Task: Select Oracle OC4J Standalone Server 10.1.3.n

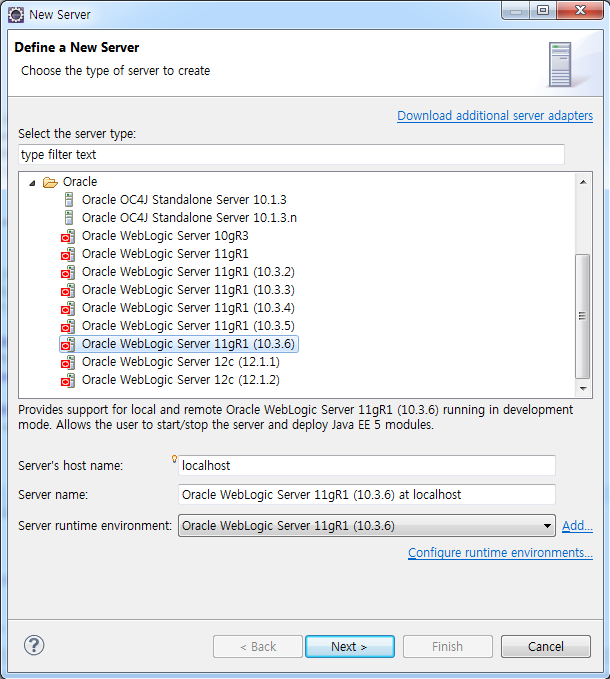Action: pos(189,217)
